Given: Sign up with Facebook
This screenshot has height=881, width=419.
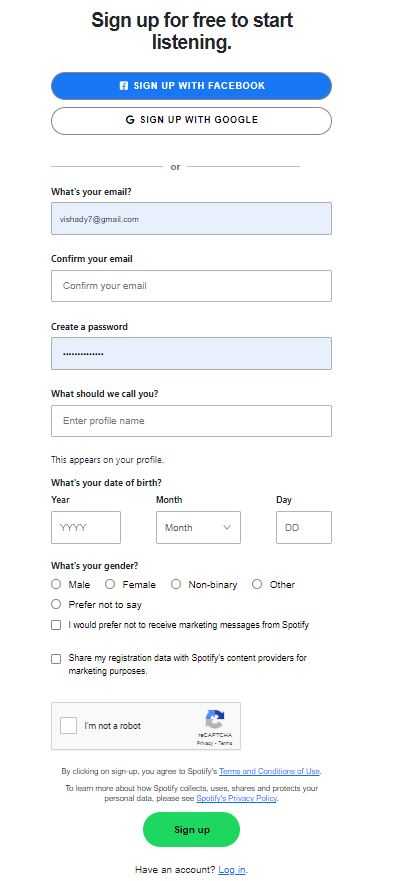Looking at the screenshot, I should pyautogui.click(x=192, y=86).
